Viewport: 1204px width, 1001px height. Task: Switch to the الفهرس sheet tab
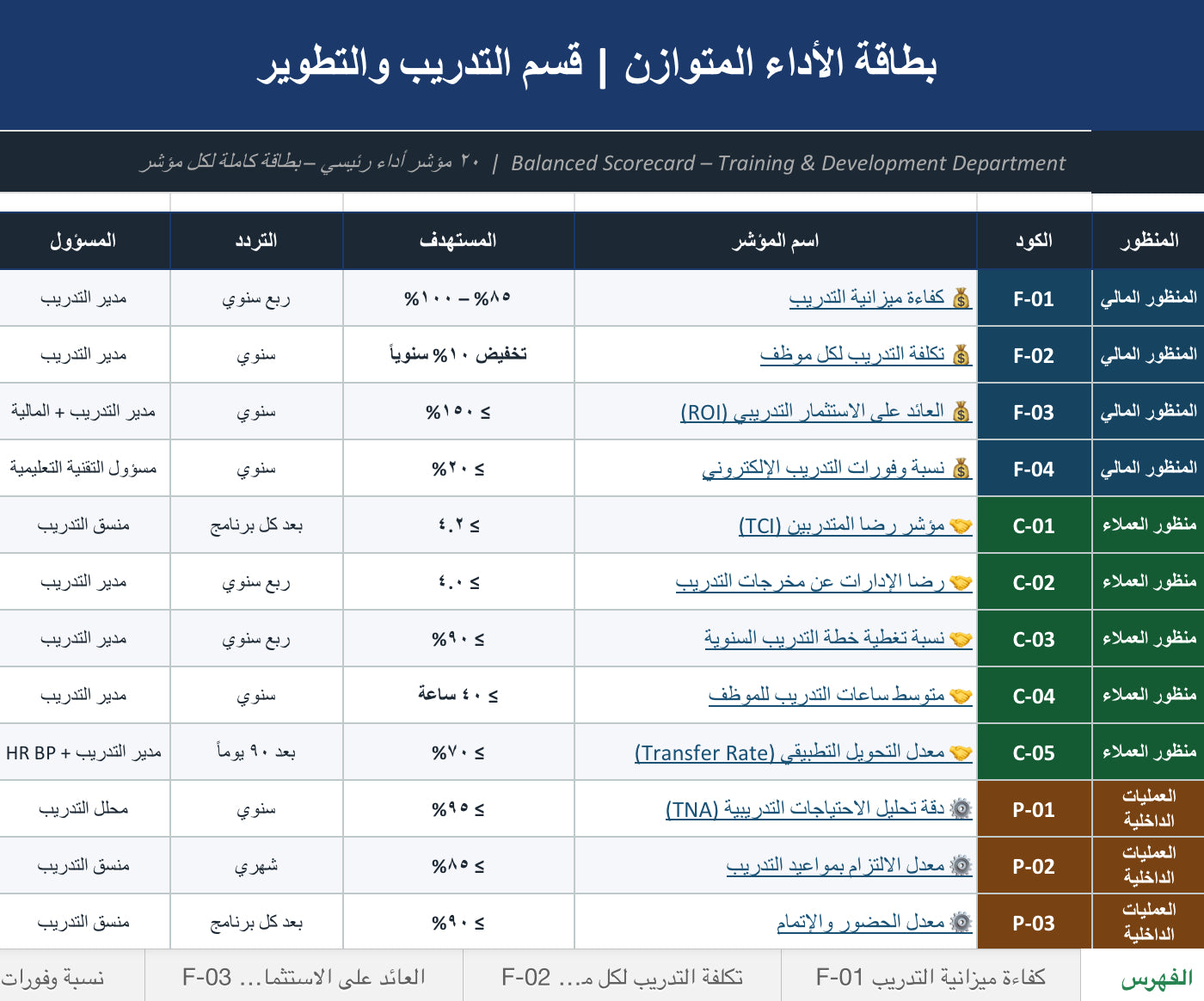pyautogui.click(x=1142, y=977)
